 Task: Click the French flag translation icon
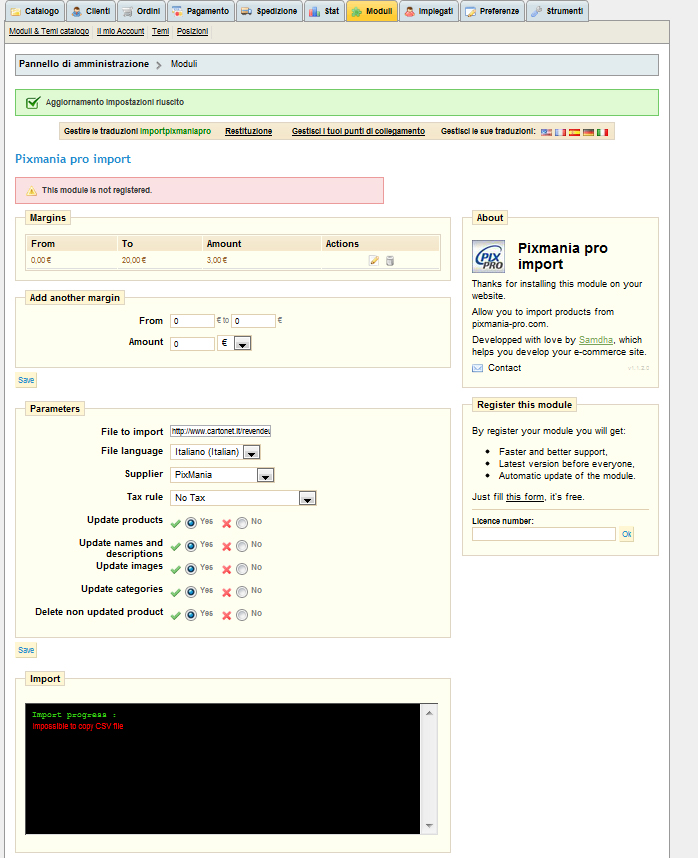point(560,132)
